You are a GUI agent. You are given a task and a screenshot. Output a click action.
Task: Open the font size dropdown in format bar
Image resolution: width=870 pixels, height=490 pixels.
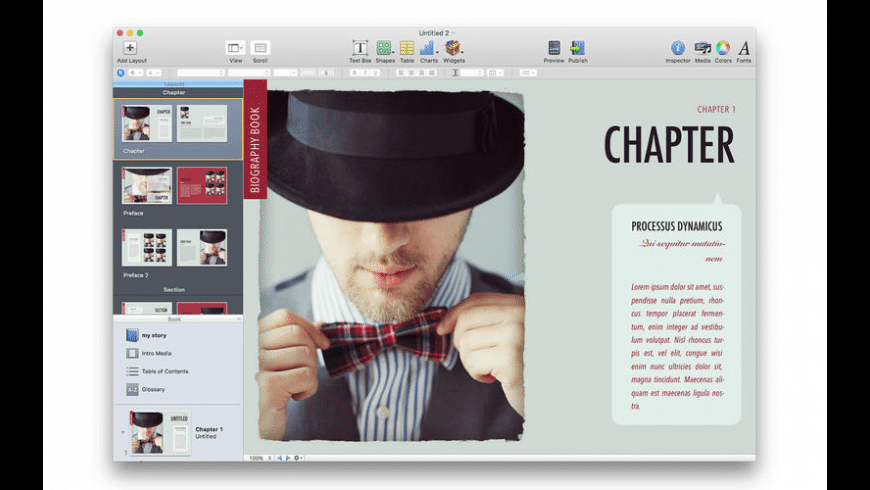click(286, 73)
